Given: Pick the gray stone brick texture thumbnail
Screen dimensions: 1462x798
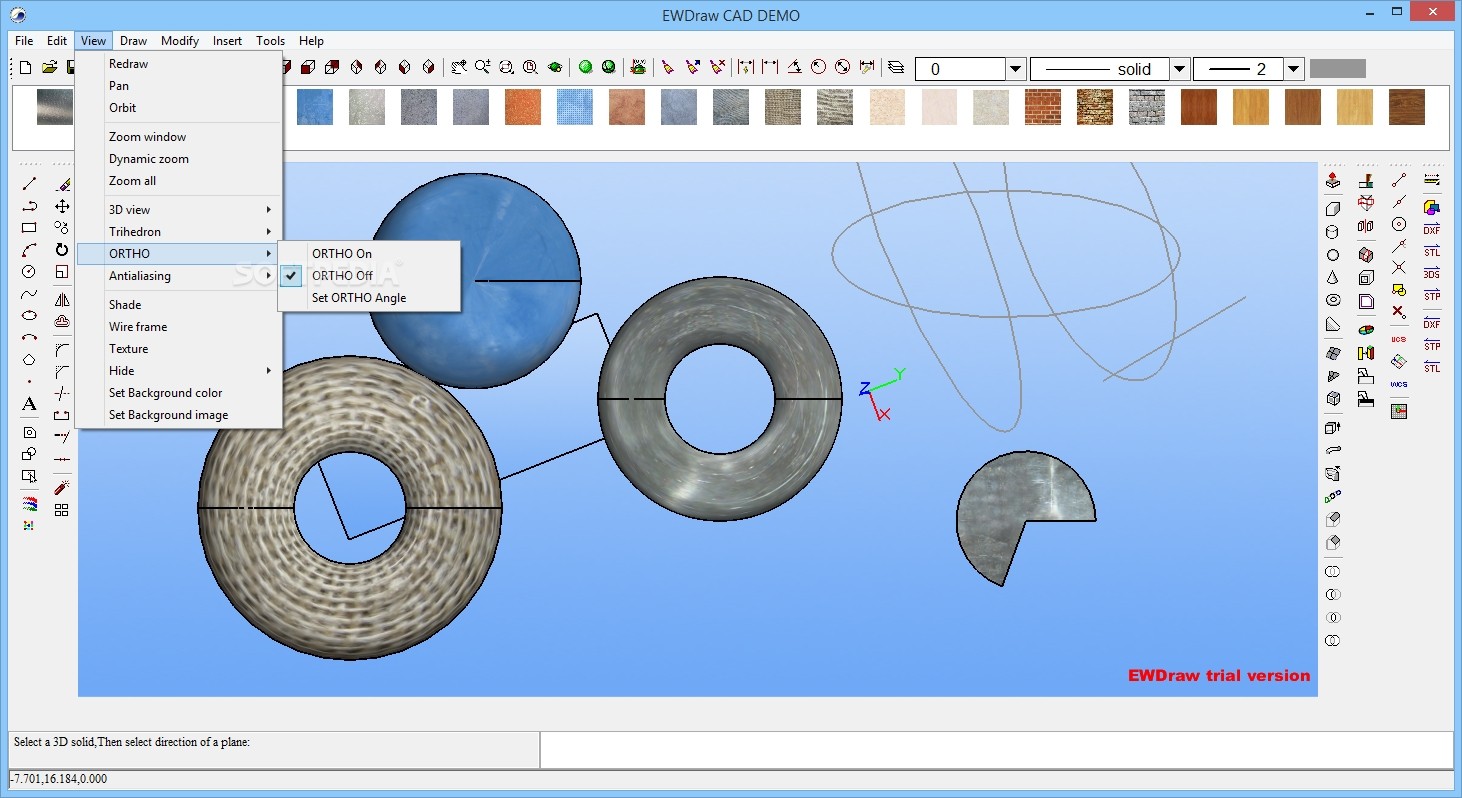Looking at the screenshot, I should click(x=1147, y=107).
